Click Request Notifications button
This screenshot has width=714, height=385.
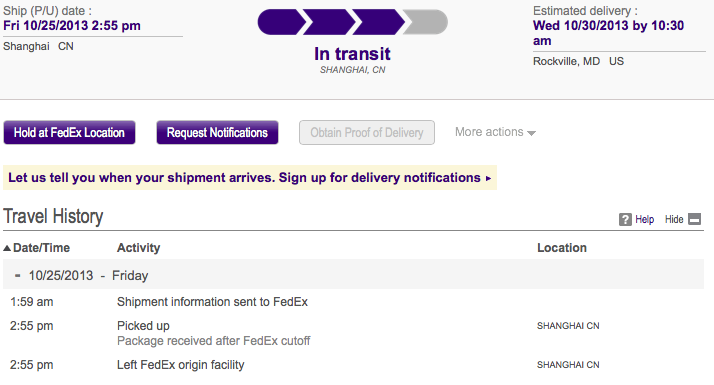217,133
